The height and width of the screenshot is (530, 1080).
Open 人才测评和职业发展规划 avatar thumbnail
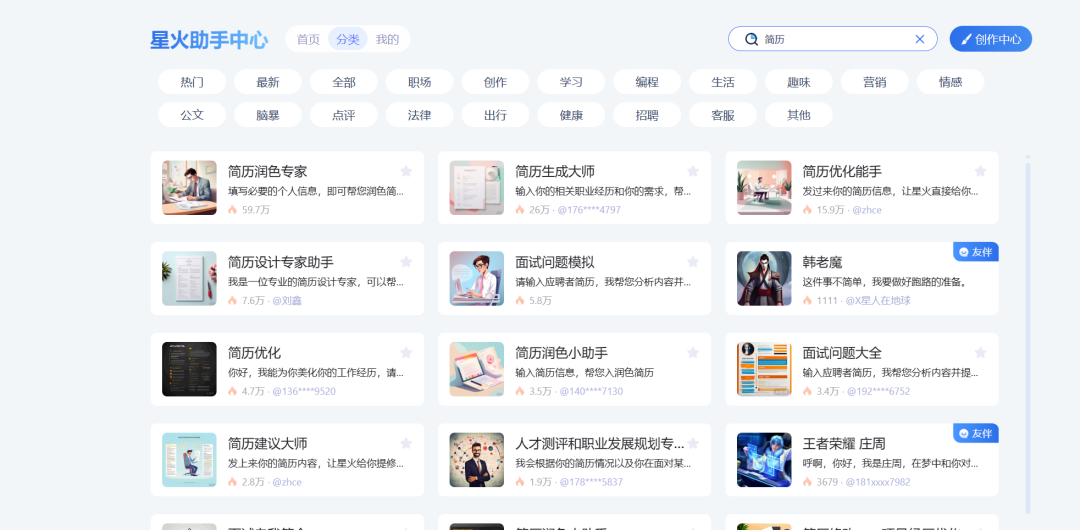pyautogui.click(x=477, y=460)
